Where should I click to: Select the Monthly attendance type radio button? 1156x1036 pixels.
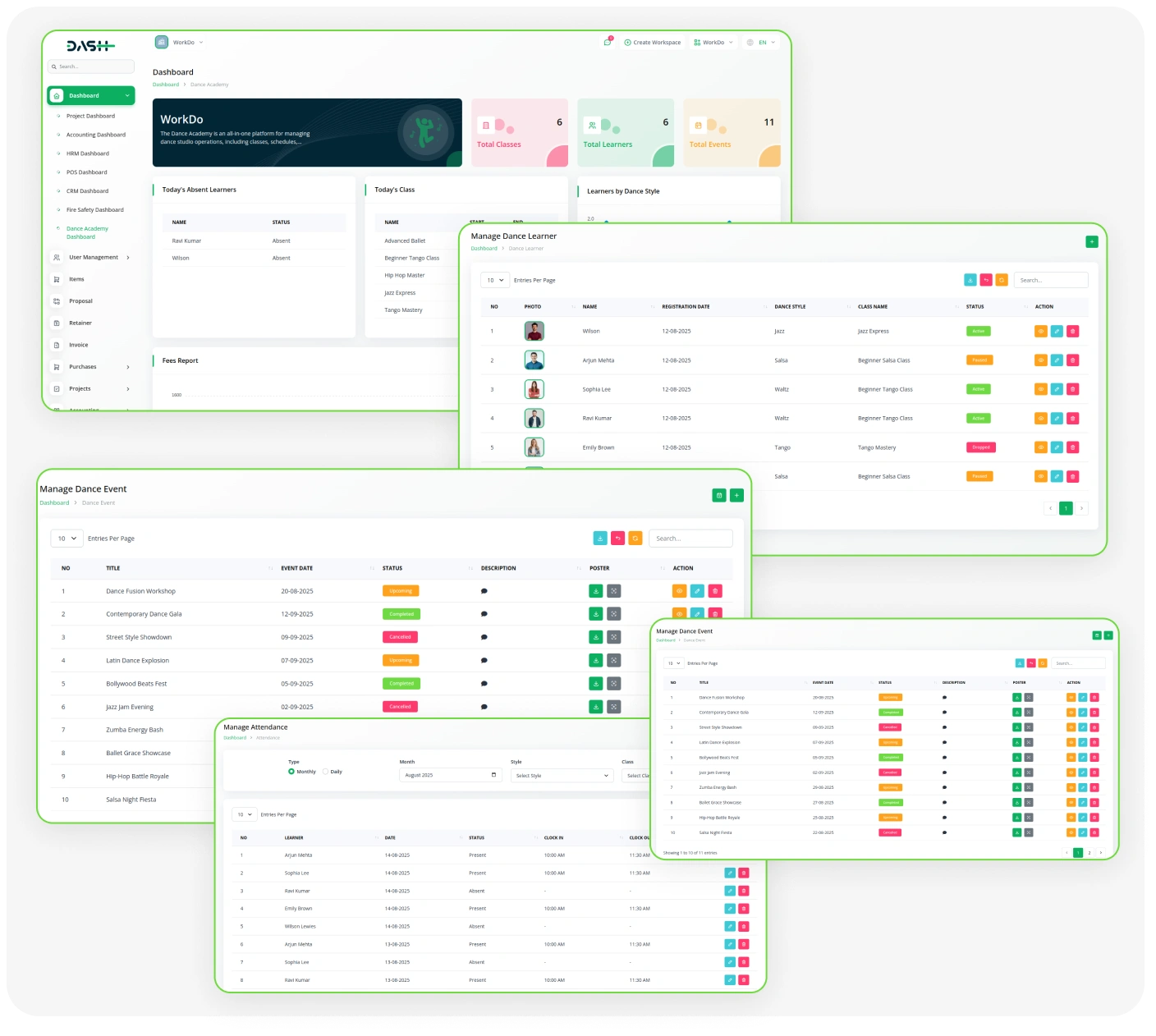[291, 772]
